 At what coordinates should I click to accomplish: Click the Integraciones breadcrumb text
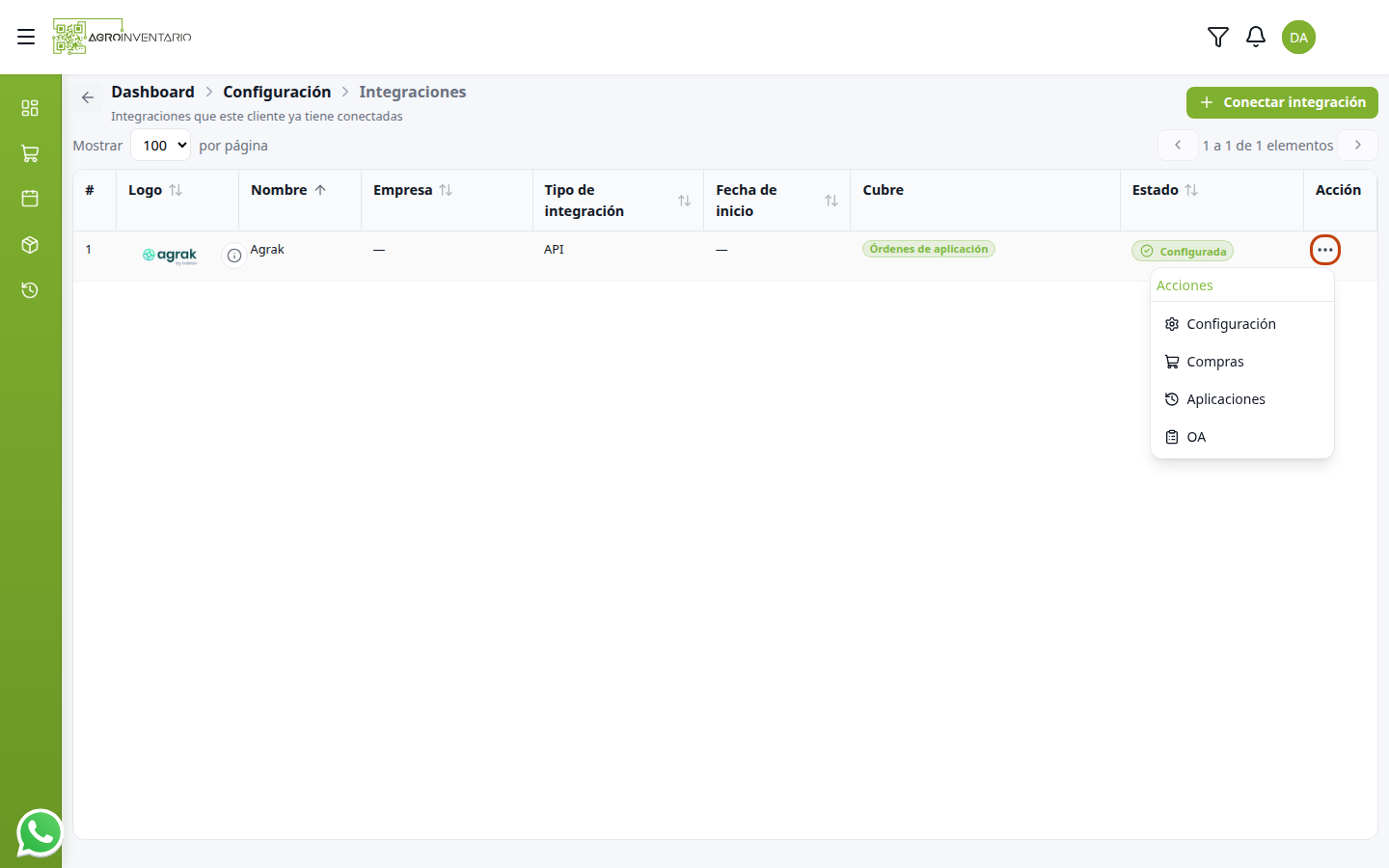click(413, 92)
